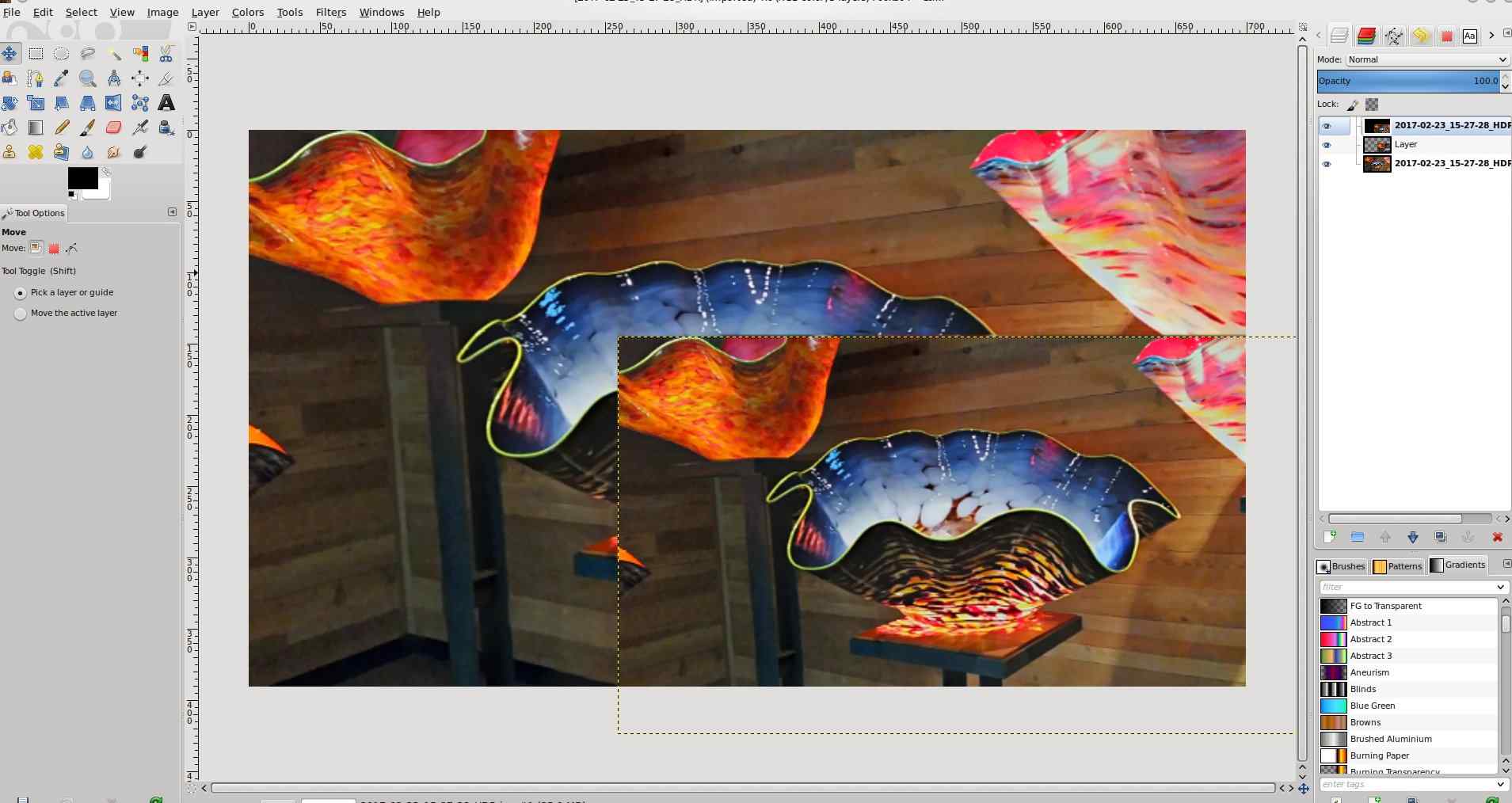This screenshot has height=803, width=1512.
Task: Toggle Lock alpha channel checkerboard icon
Action: click(x=1372, y=105)
